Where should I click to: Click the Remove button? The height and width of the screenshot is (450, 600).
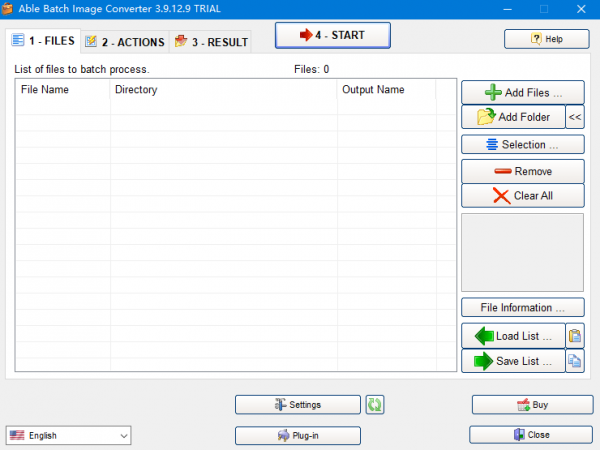click(523, 171)
